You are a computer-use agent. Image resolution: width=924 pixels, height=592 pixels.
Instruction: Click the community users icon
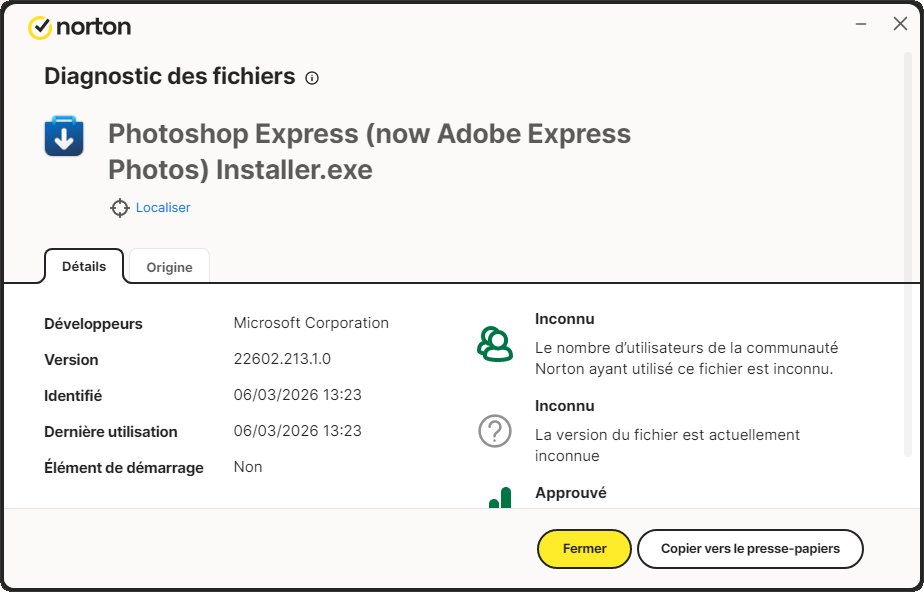point(495,344)
